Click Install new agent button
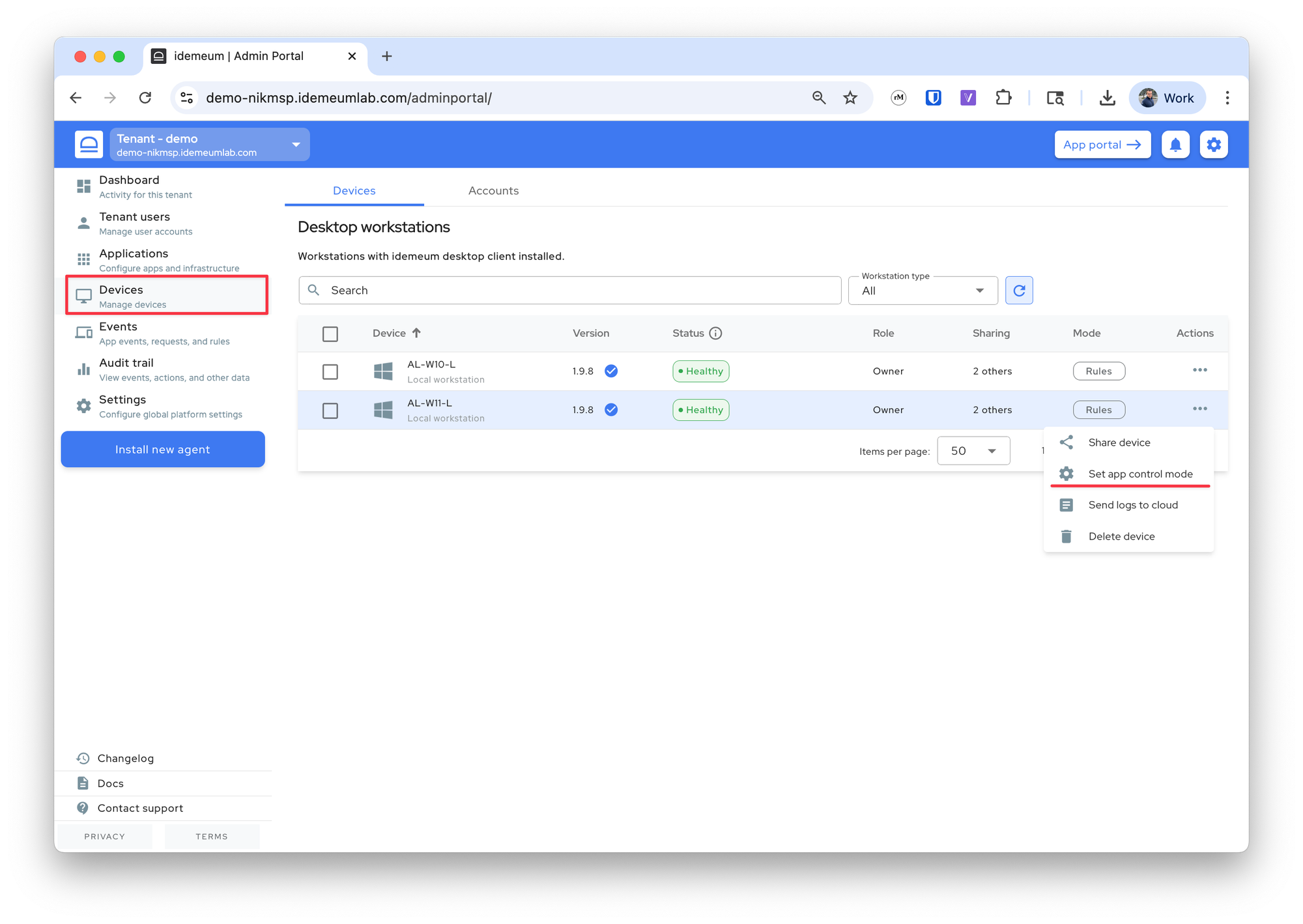 (163, 450)
